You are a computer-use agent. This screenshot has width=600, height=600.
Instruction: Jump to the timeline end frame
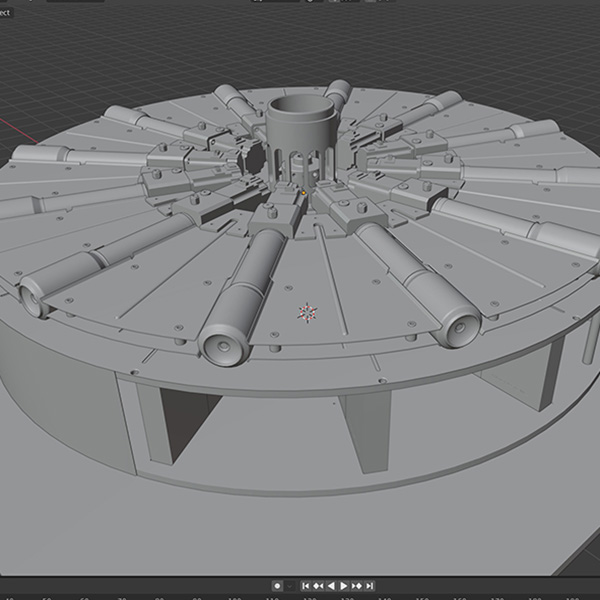369,586
